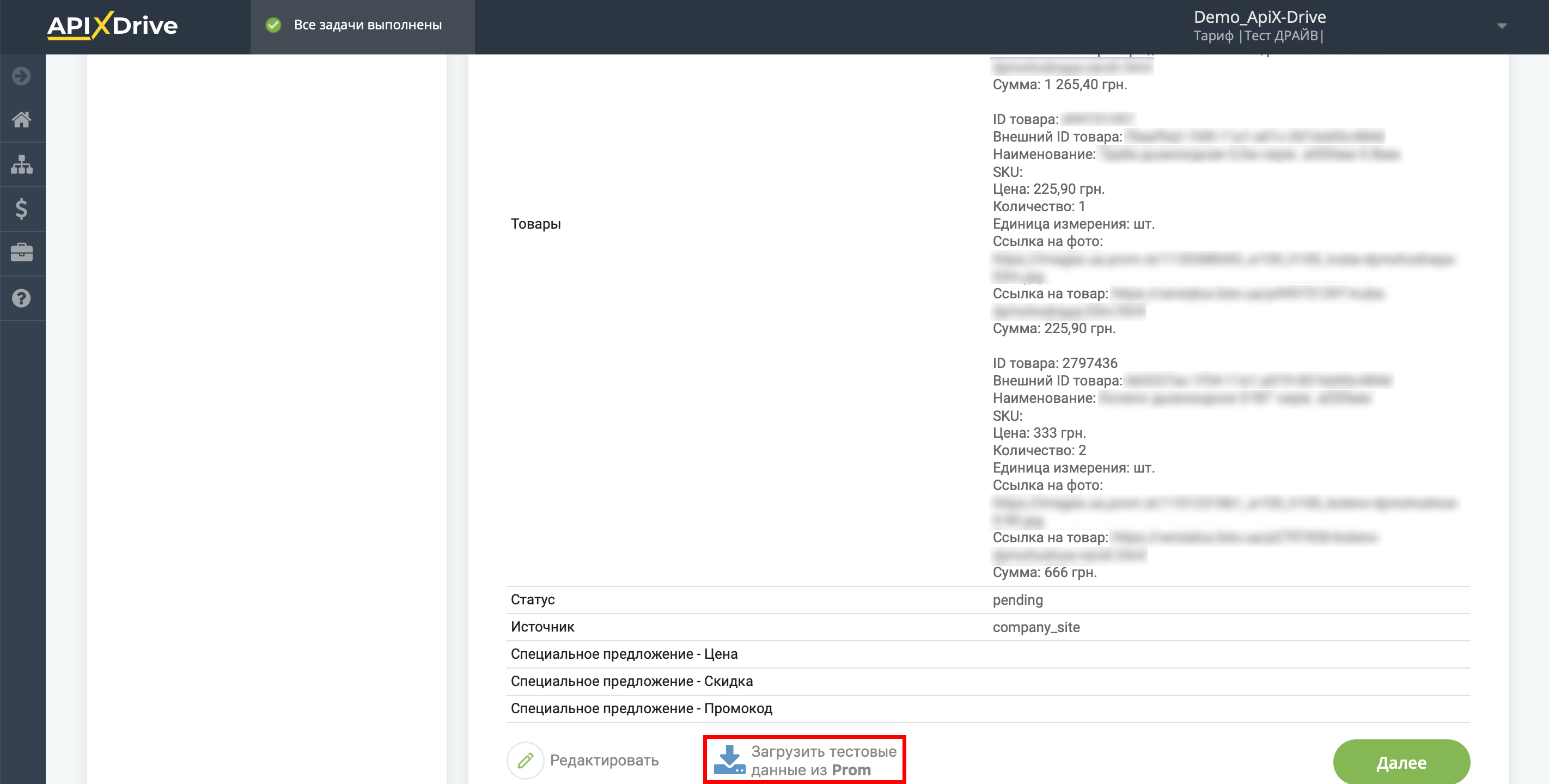Click the pencil edit icon

click(526, 761)
